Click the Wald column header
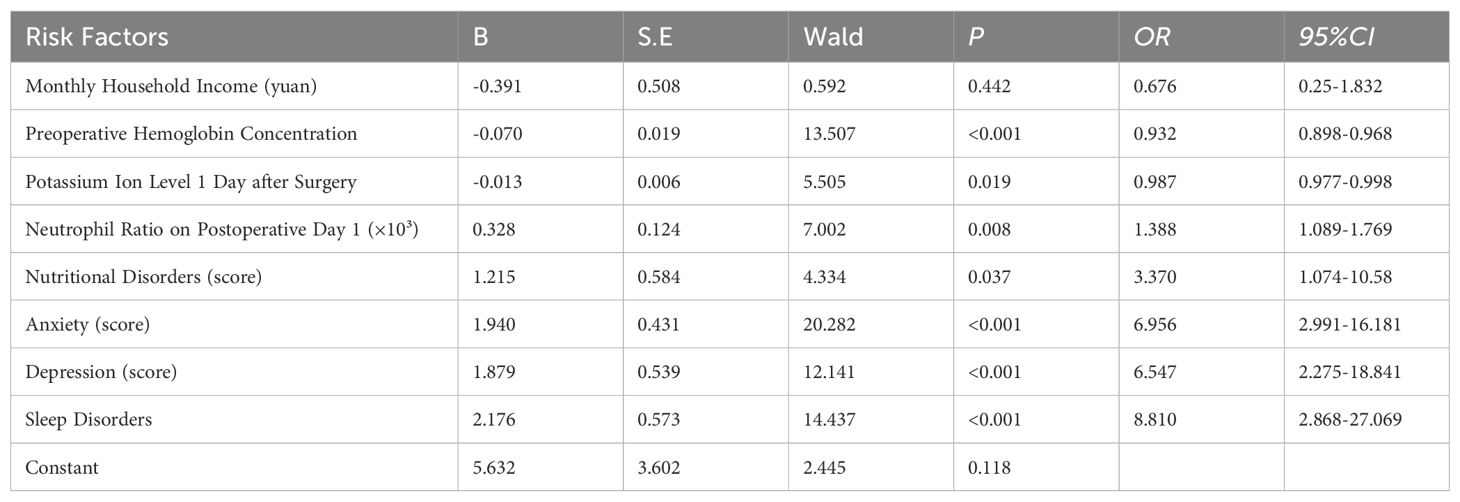 pyautogui.click(x=831, y=37)
